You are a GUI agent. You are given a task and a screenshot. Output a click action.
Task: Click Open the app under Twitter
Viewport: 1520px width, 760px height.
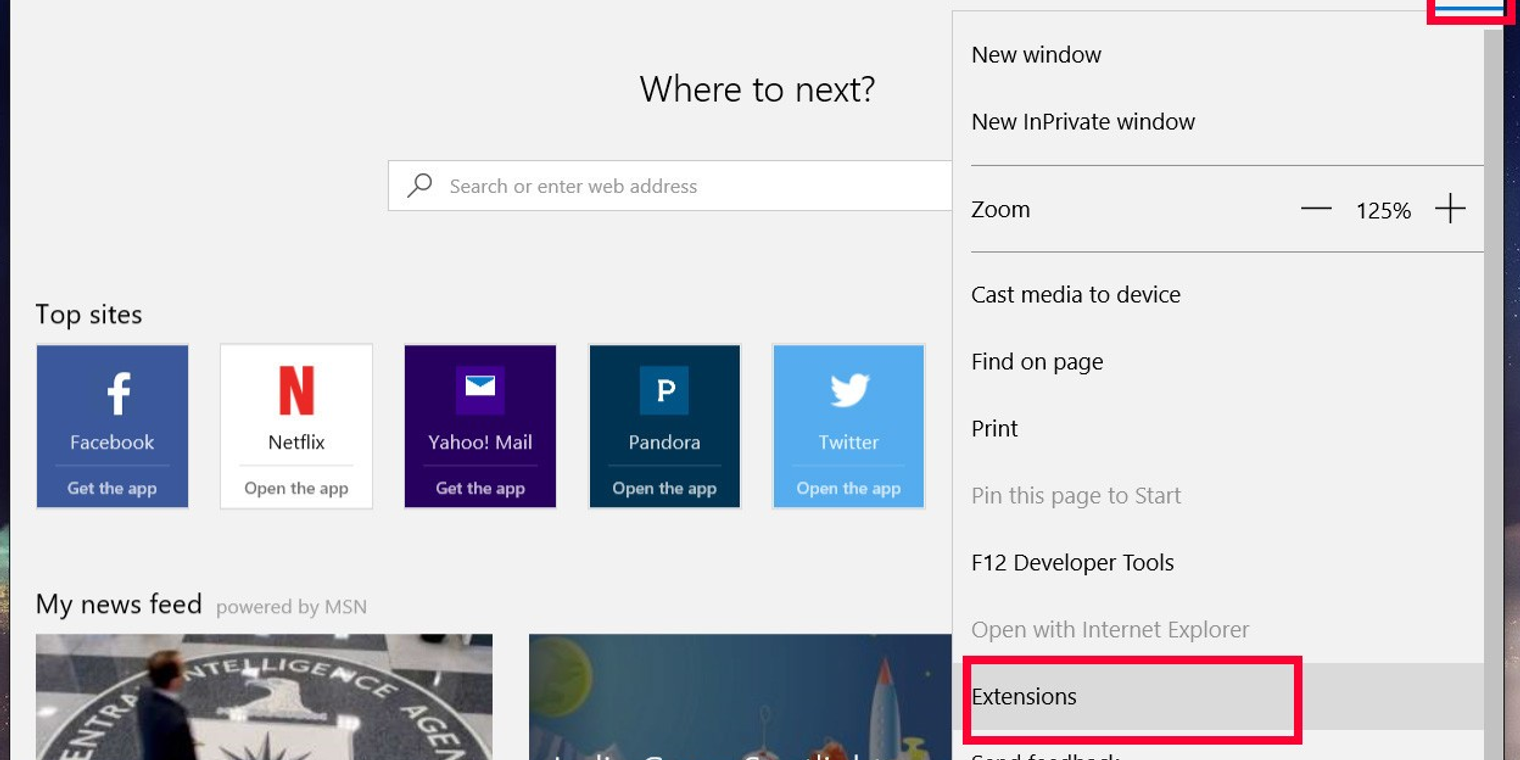pyautogui.click(x=849, y=488)
